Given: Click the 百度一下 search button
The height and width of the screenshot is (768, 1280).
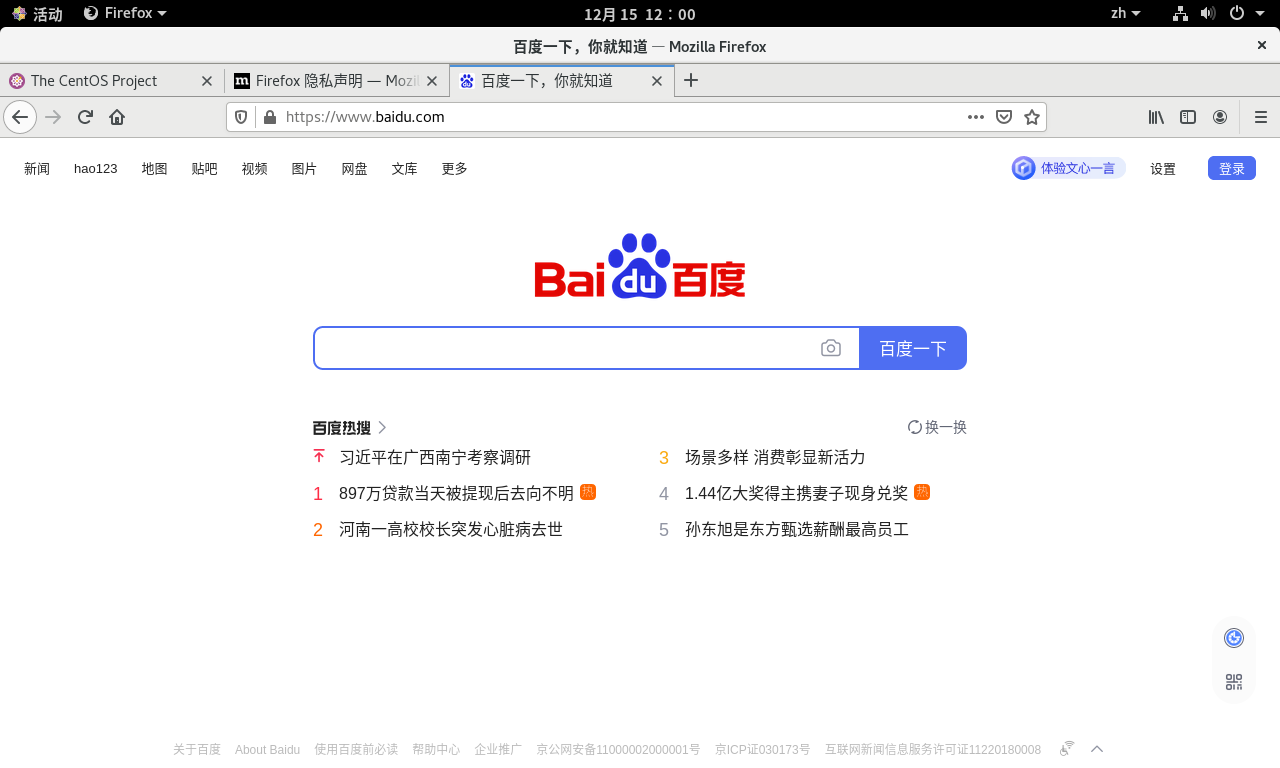Looking at the screenshot, I should (913, 348).
